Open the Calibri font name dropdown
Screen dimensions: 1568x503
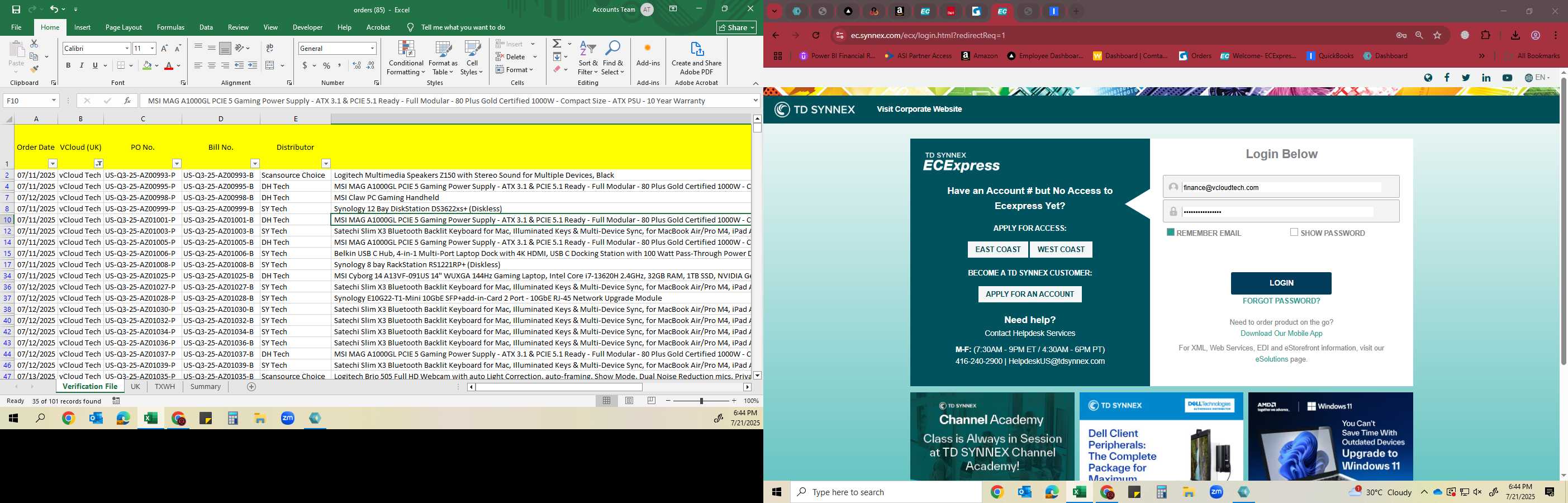pyautogui.click(x=127, y=48)
